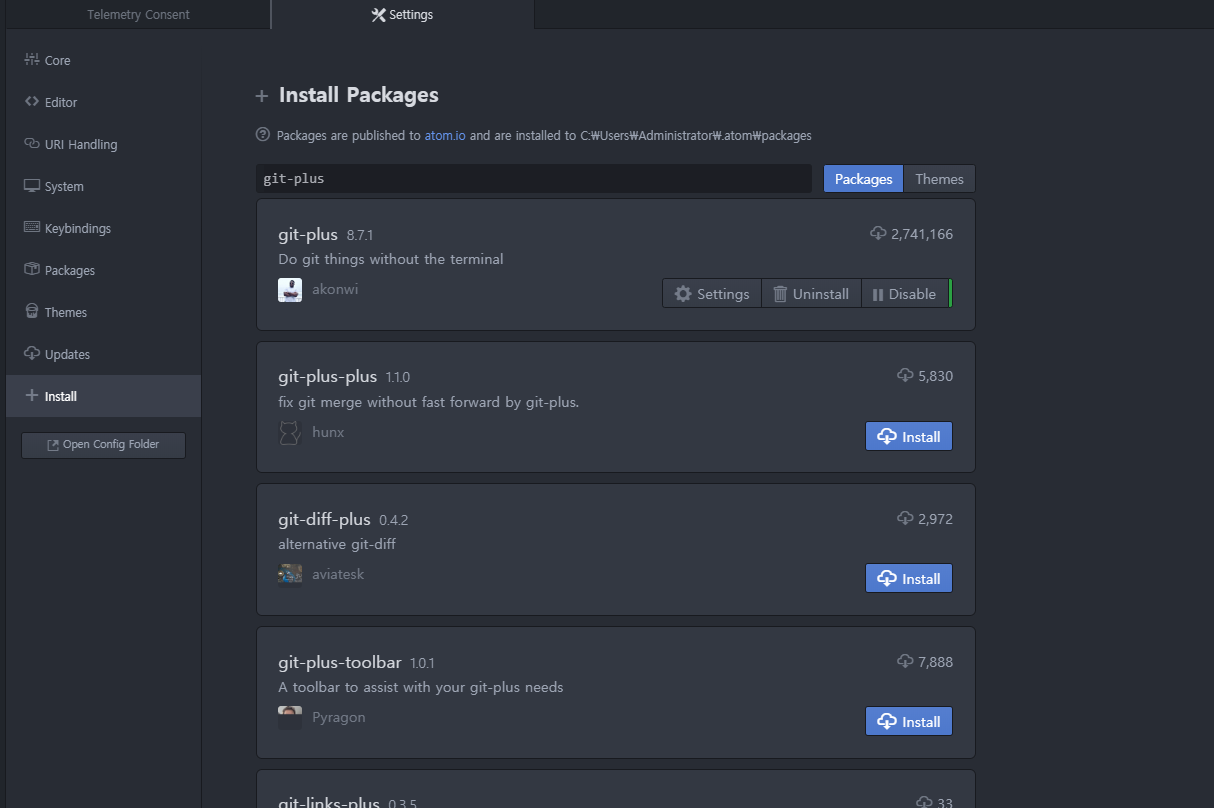Switch search filter to Themes
The image size is (1214, 808).
939,179
